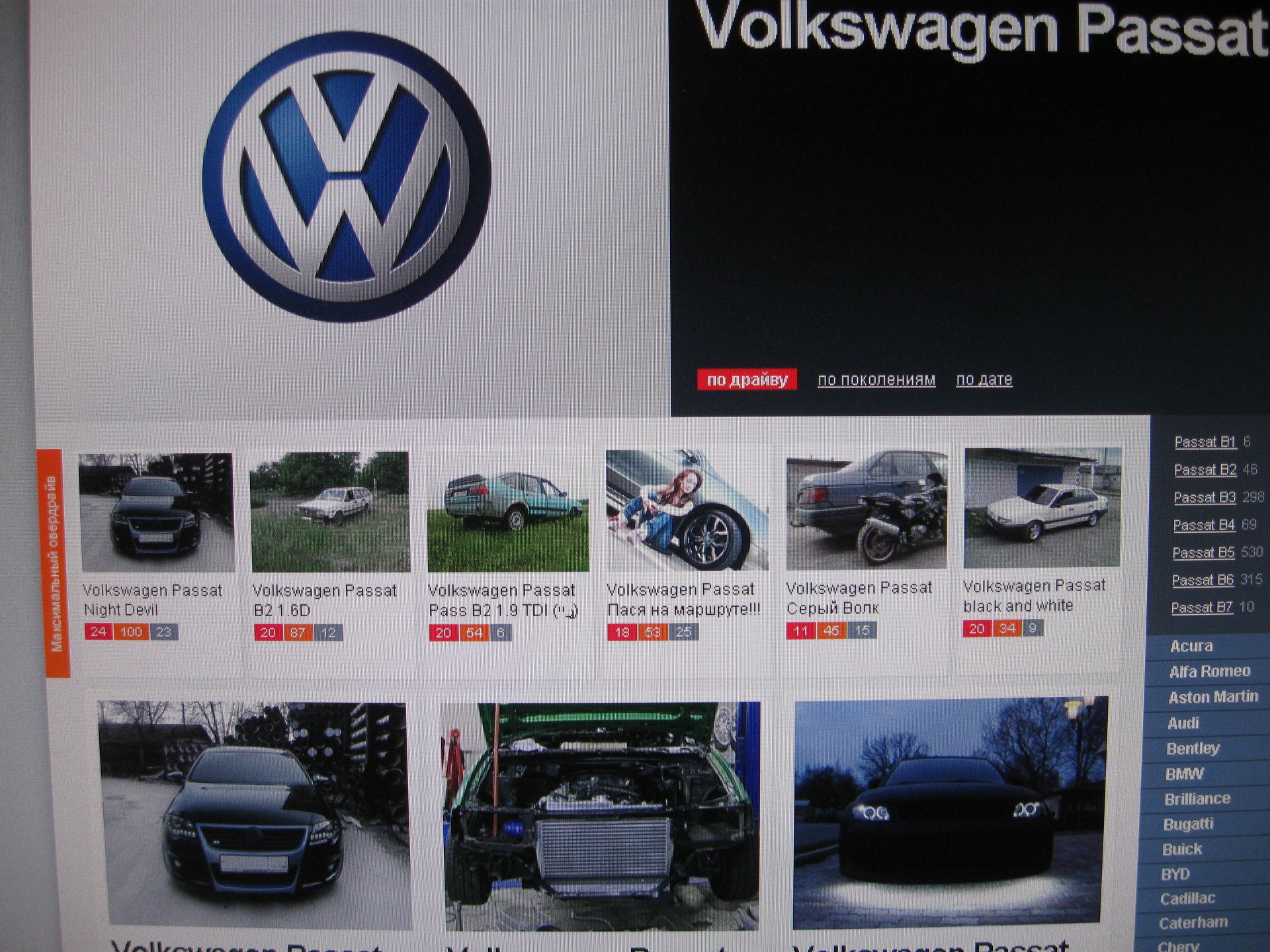Open the Passat B5 generation link
Image resolution: width=1270 pixels, height=952 pixels.
coord(1203,553)
